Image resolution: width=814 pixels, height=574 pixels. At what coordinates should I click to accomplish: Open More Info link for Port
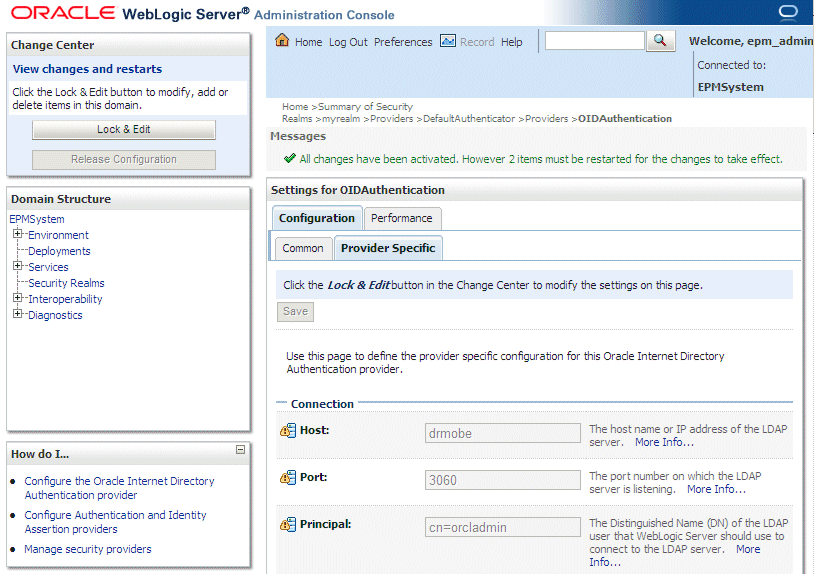[x=716, y=489]
